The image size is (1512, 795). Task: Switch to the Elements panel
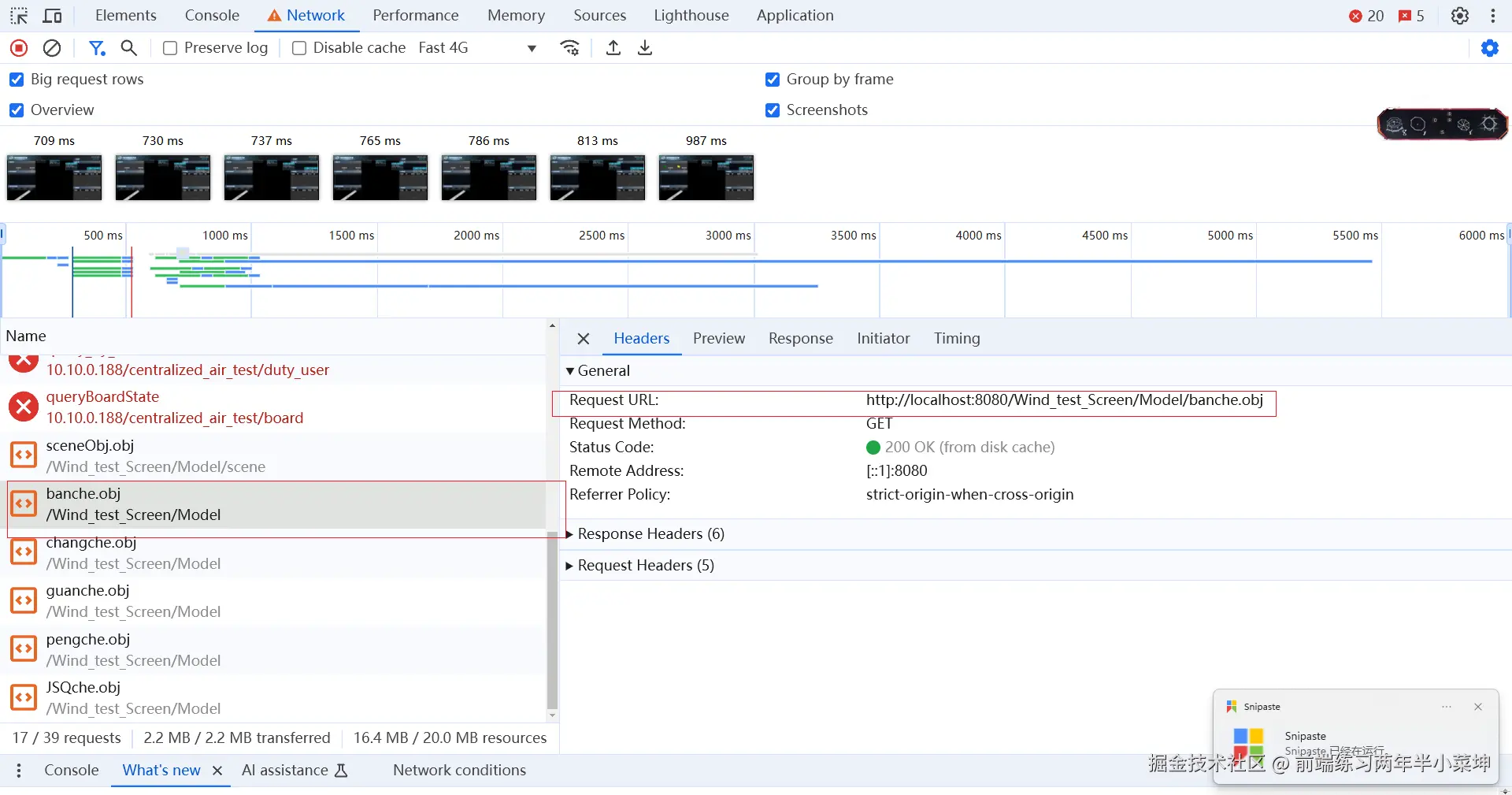[126, 16]
